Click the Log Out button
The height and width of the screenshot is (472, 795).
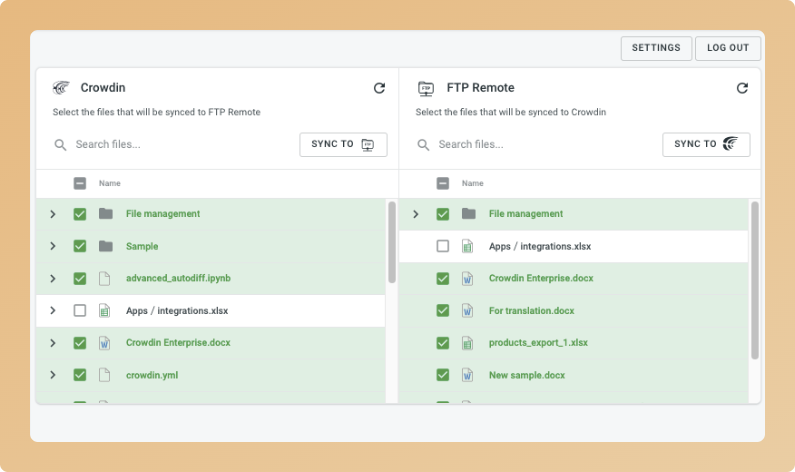click(x=728, y=48)
